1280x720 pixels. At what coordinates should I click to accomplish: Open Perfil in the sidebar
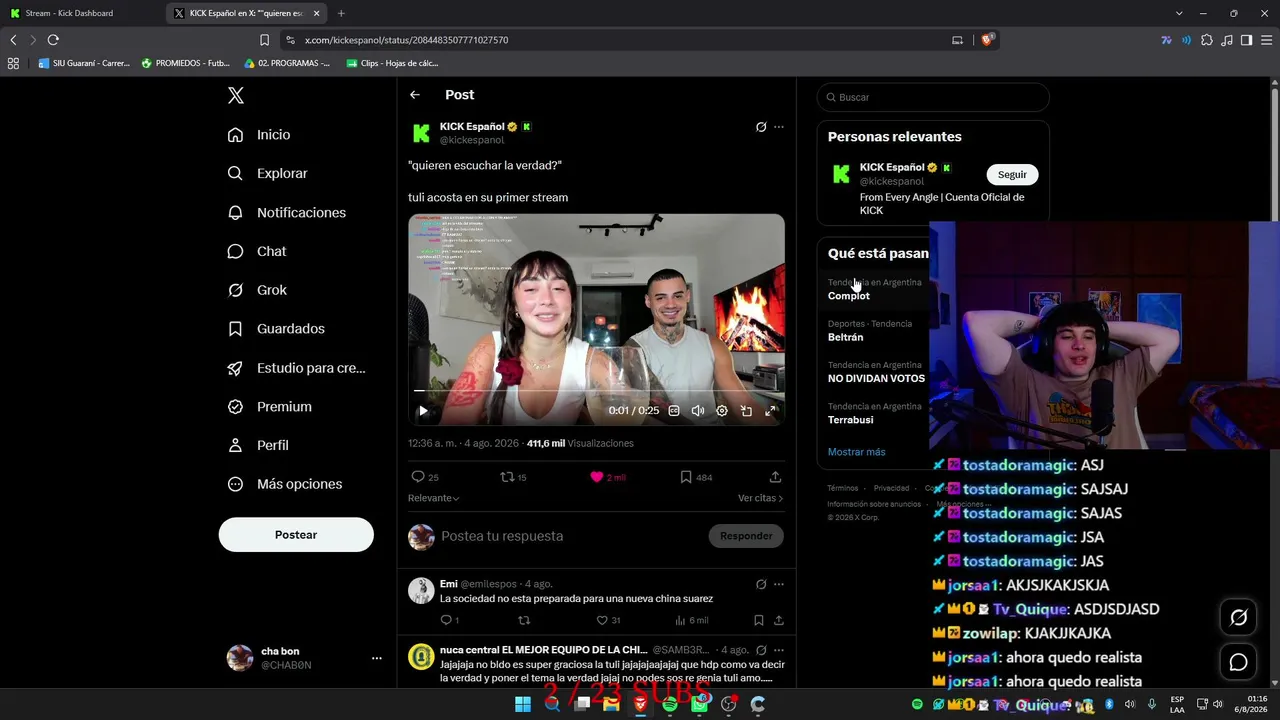pyautogui.click(x=258, y=445)
